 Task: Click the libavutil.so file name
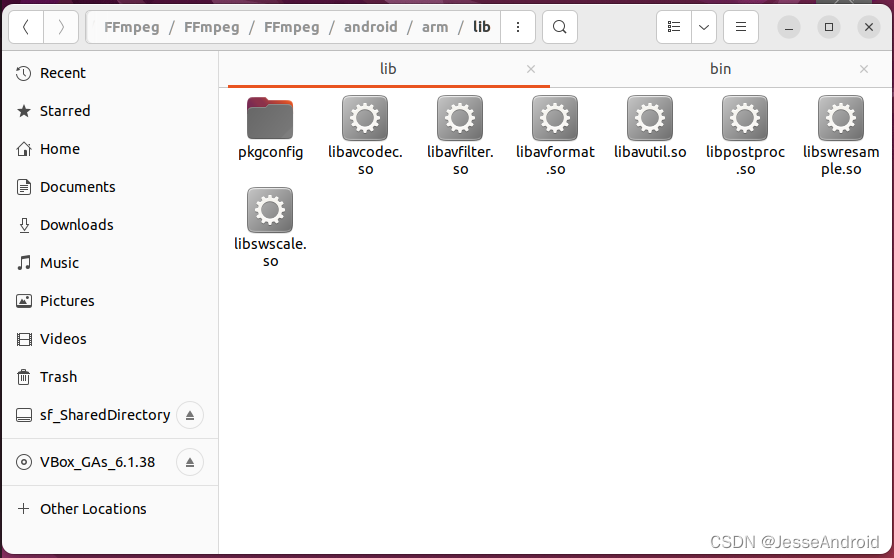tap(650, 152)
